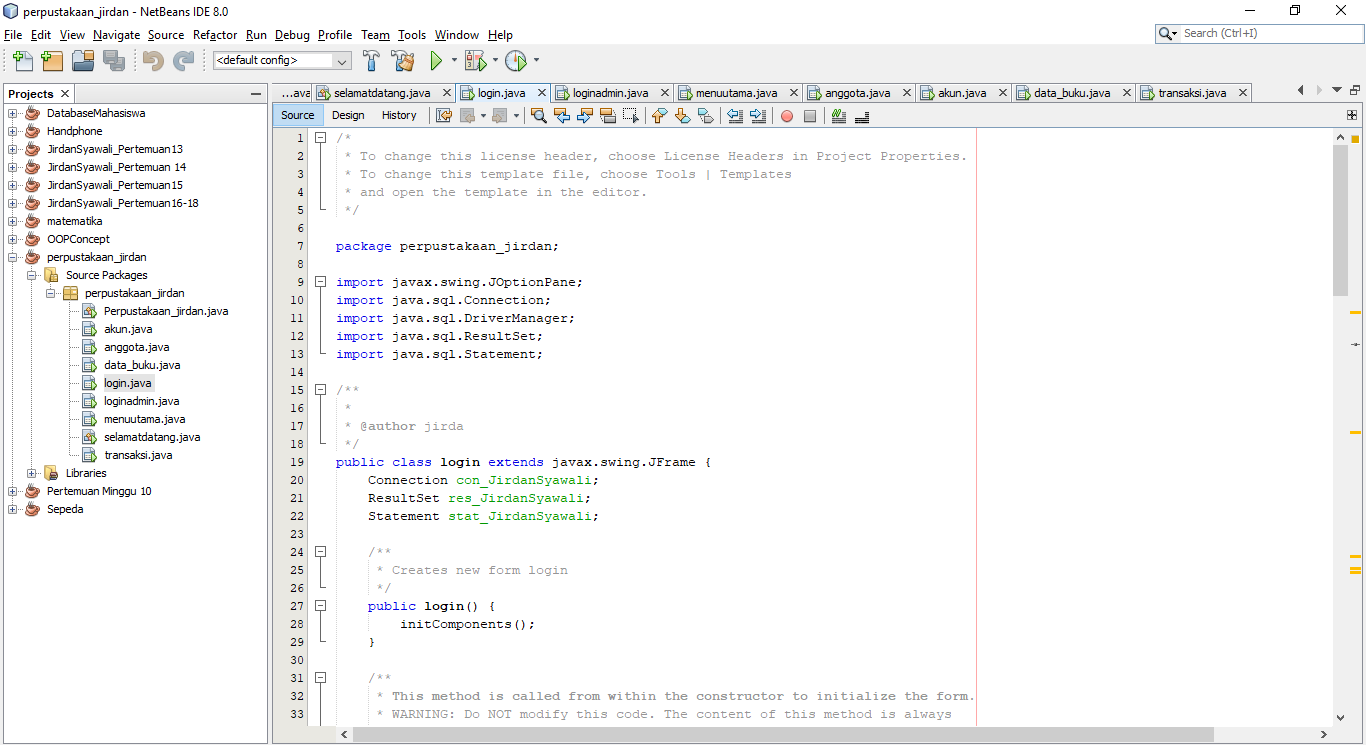Viewport: 1366px width, 745px height.
Task: Click inside the Search Ctrl+I field
Action: click(x=1255, y=32)
